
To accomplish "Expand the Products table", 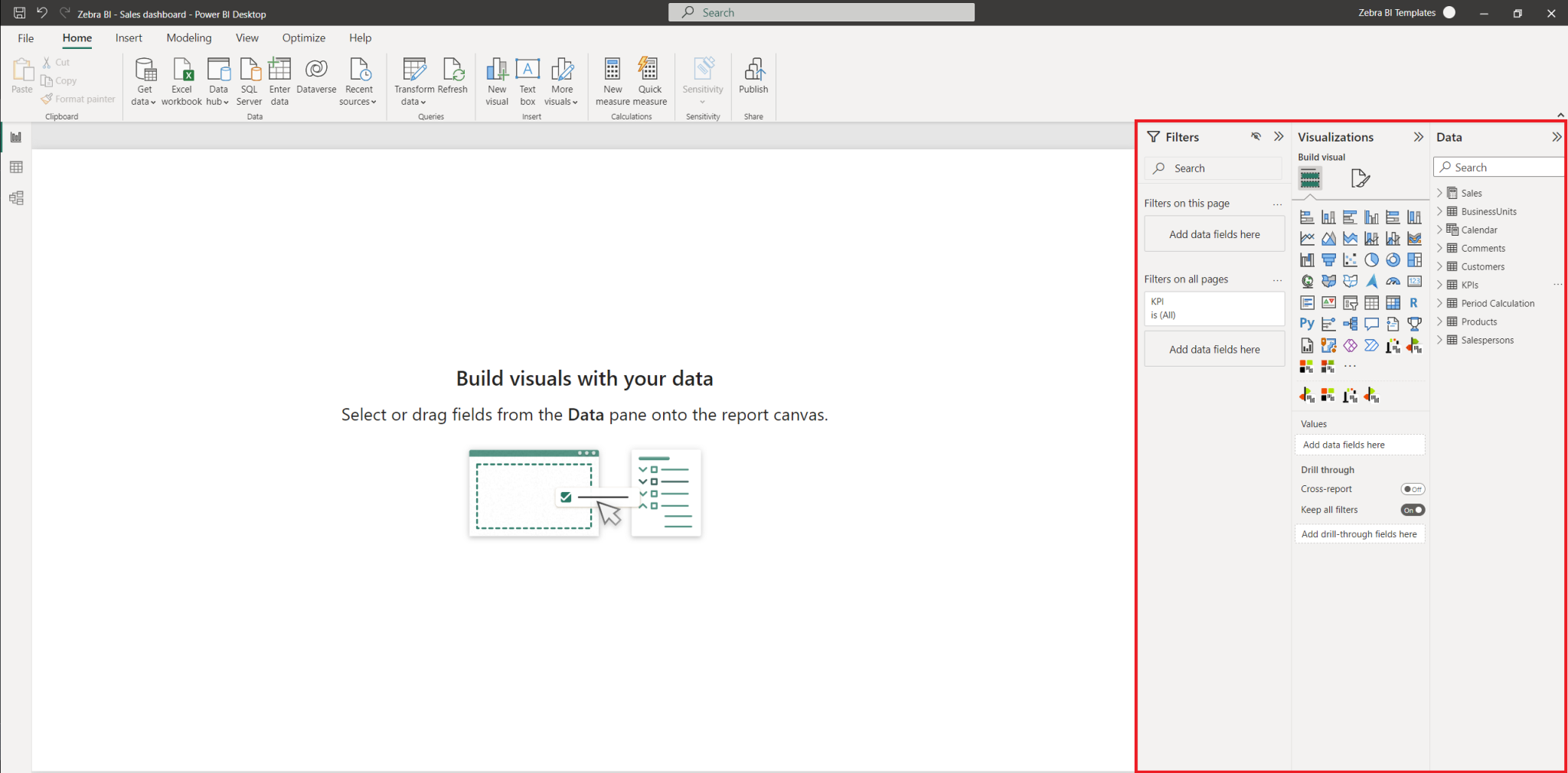I will (x=1439, y=321).
